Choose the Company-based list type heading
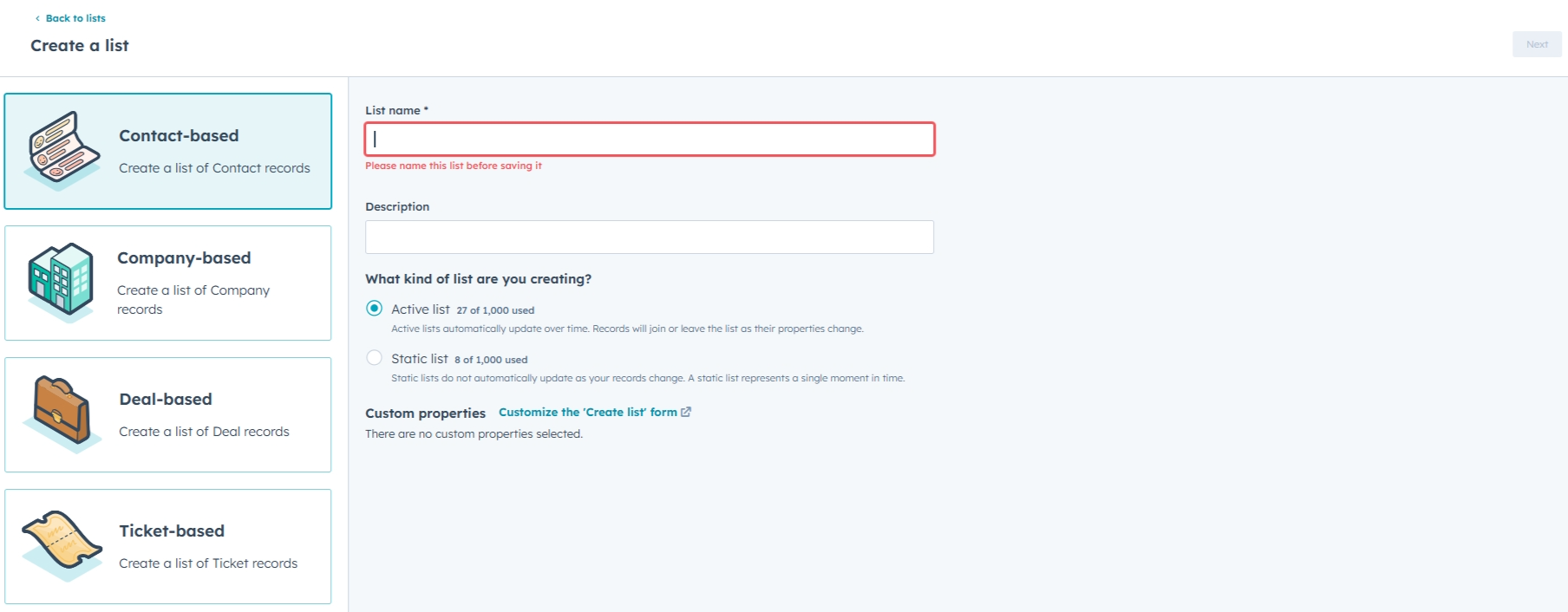The width and height of the screenshot is (1568, 612). tap(184, 258)
